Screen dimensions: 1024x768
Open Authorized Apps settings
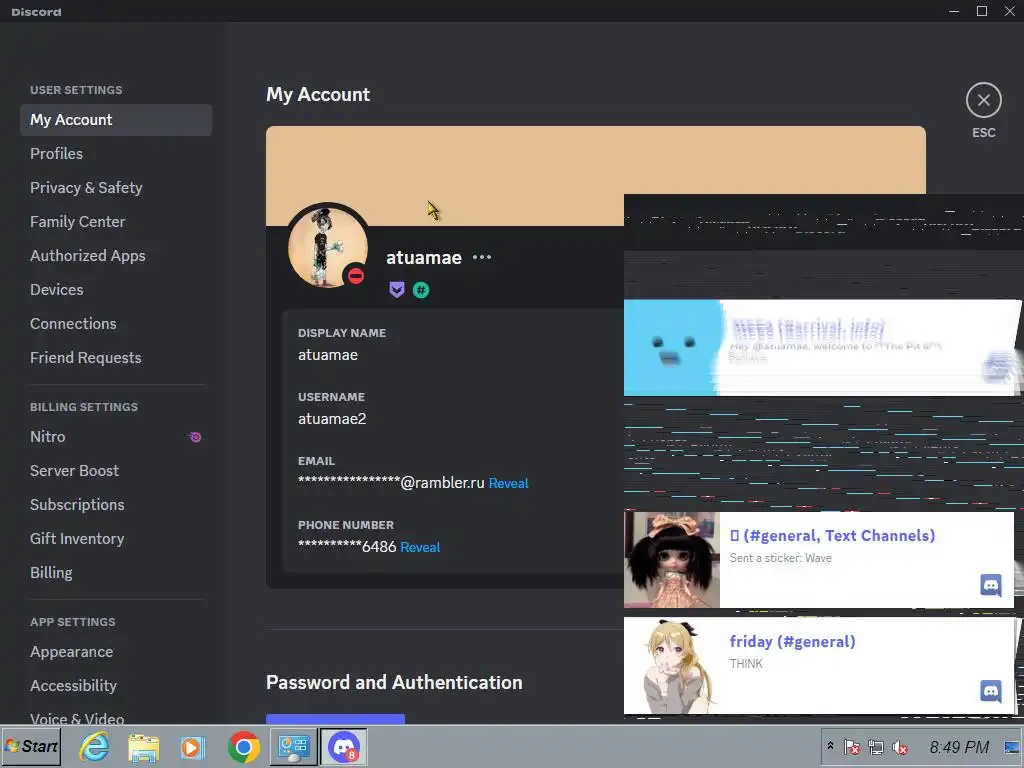116,255
